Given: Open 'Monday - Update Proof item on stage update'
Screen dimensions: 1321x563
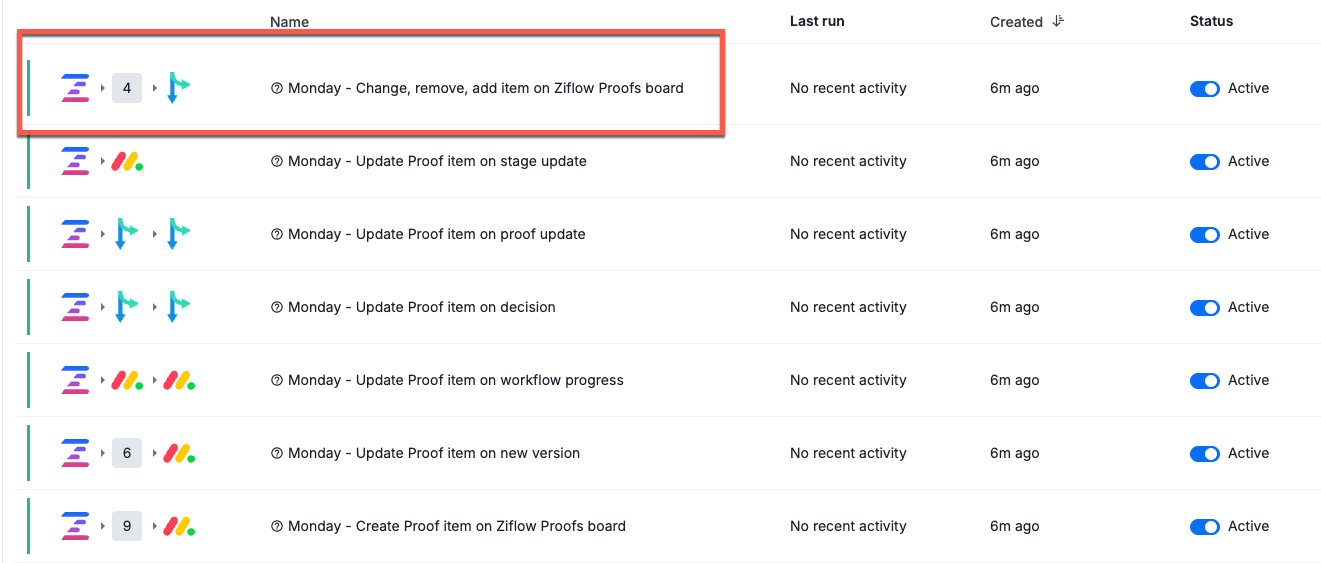Looking at the screenshot, I should pos(437,161).
